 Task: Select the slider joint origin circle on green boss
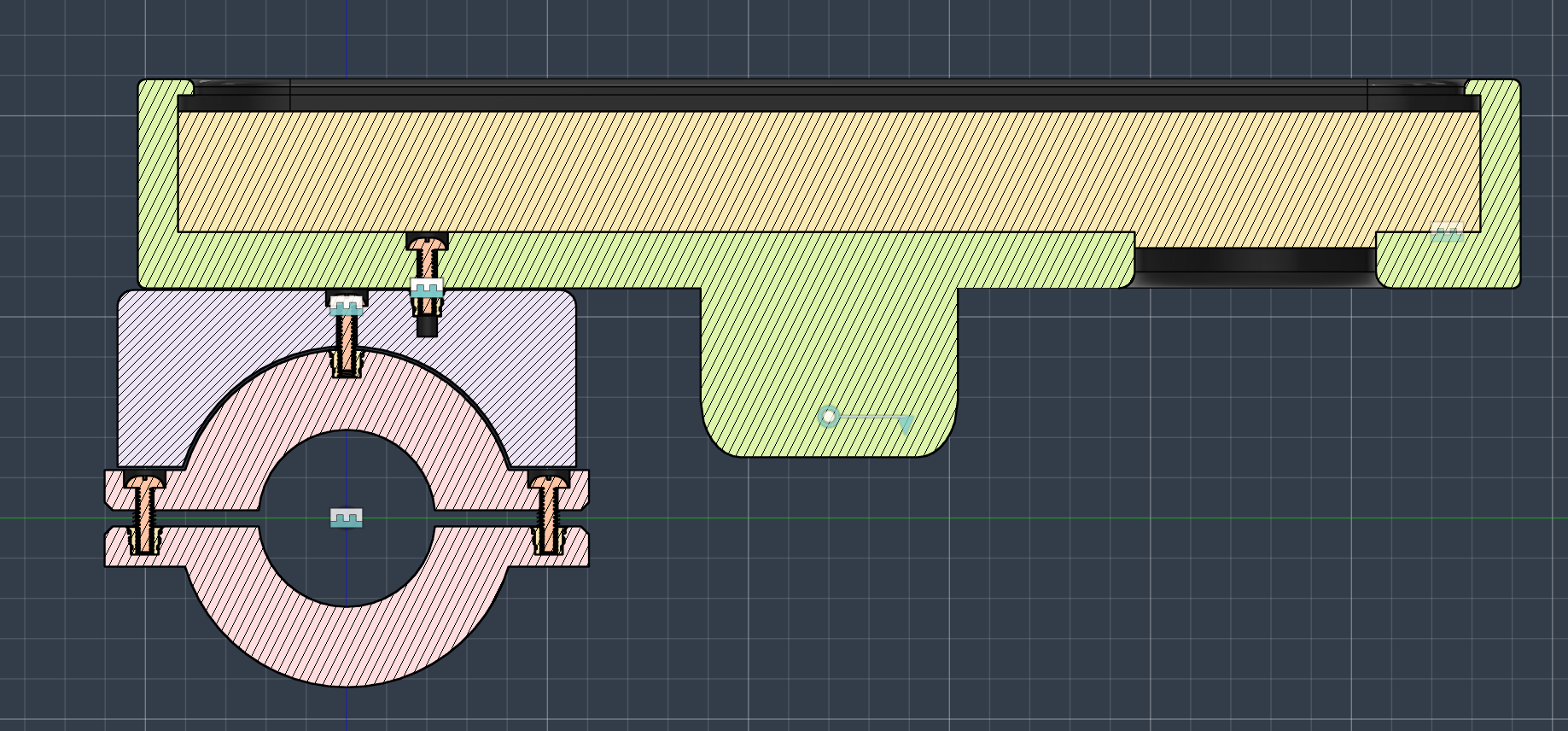click(x=829, y=417)
